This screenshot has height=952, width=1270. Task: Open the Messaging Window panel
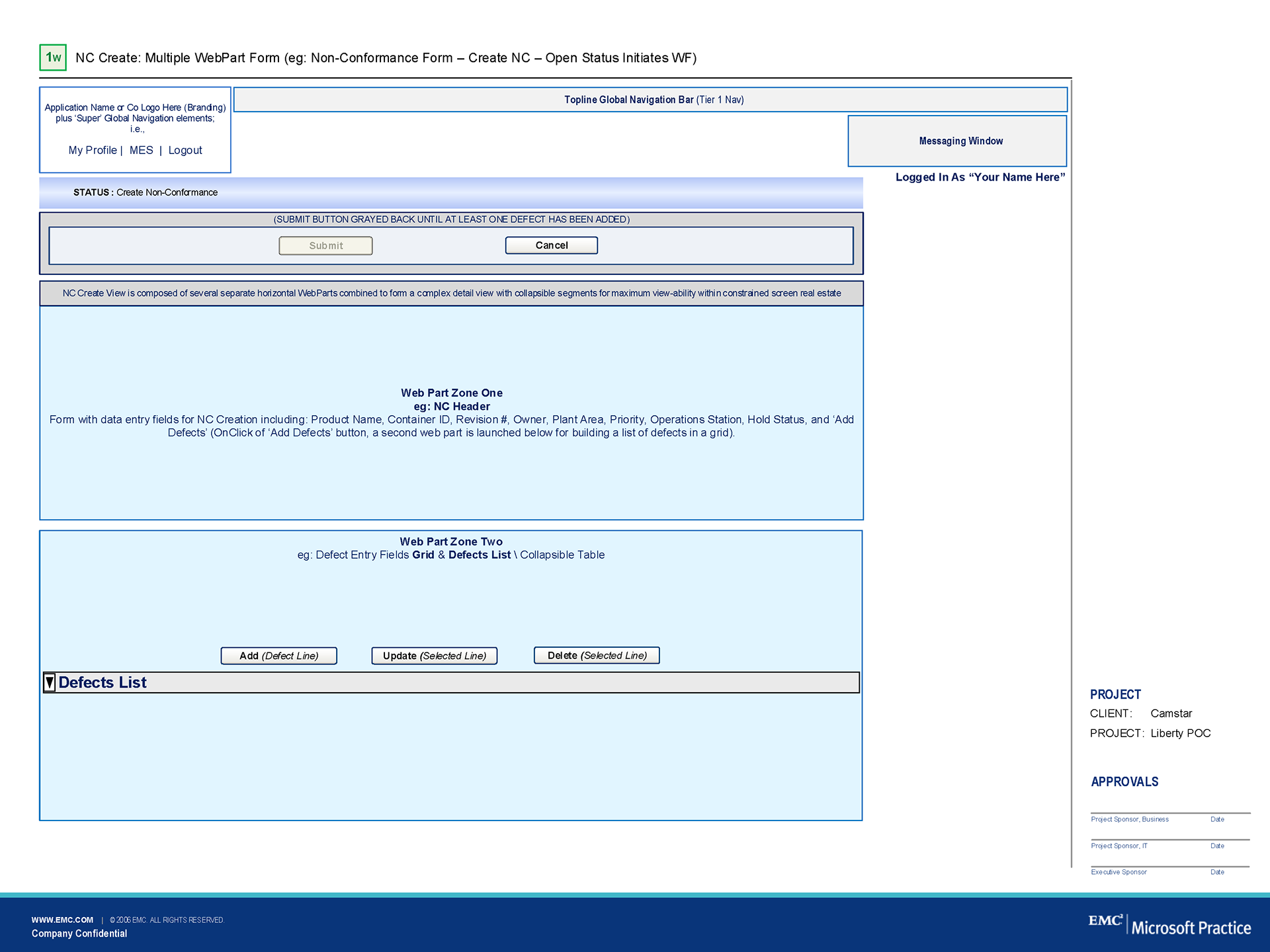point(957,141)
